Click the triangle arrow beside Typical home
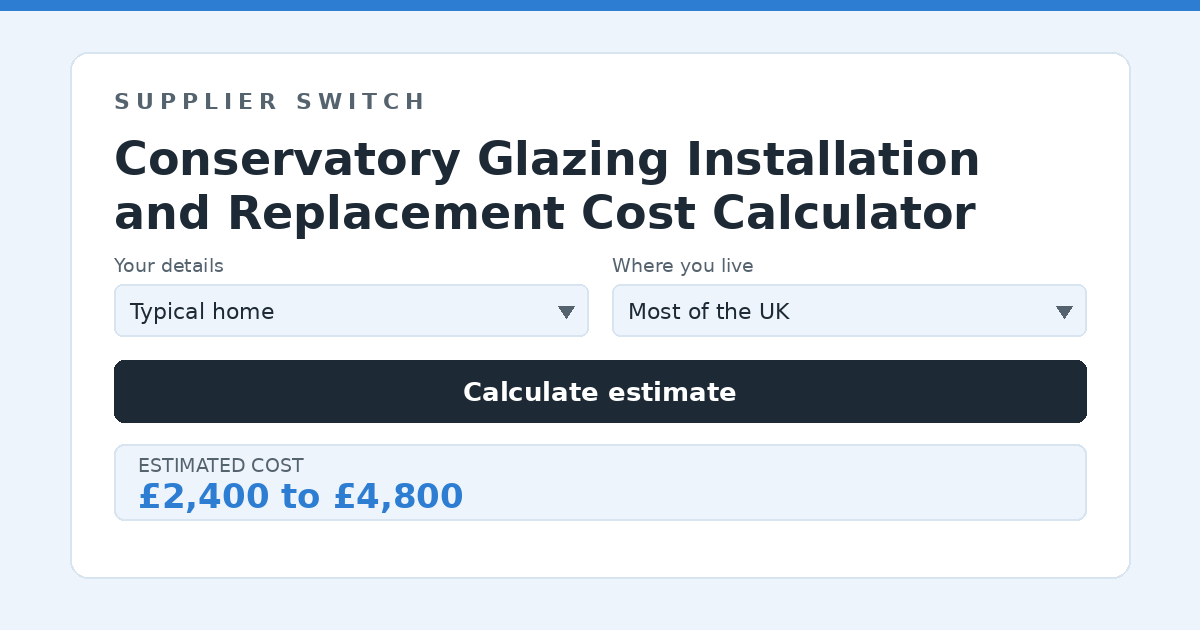 click(x=566, y=312)
